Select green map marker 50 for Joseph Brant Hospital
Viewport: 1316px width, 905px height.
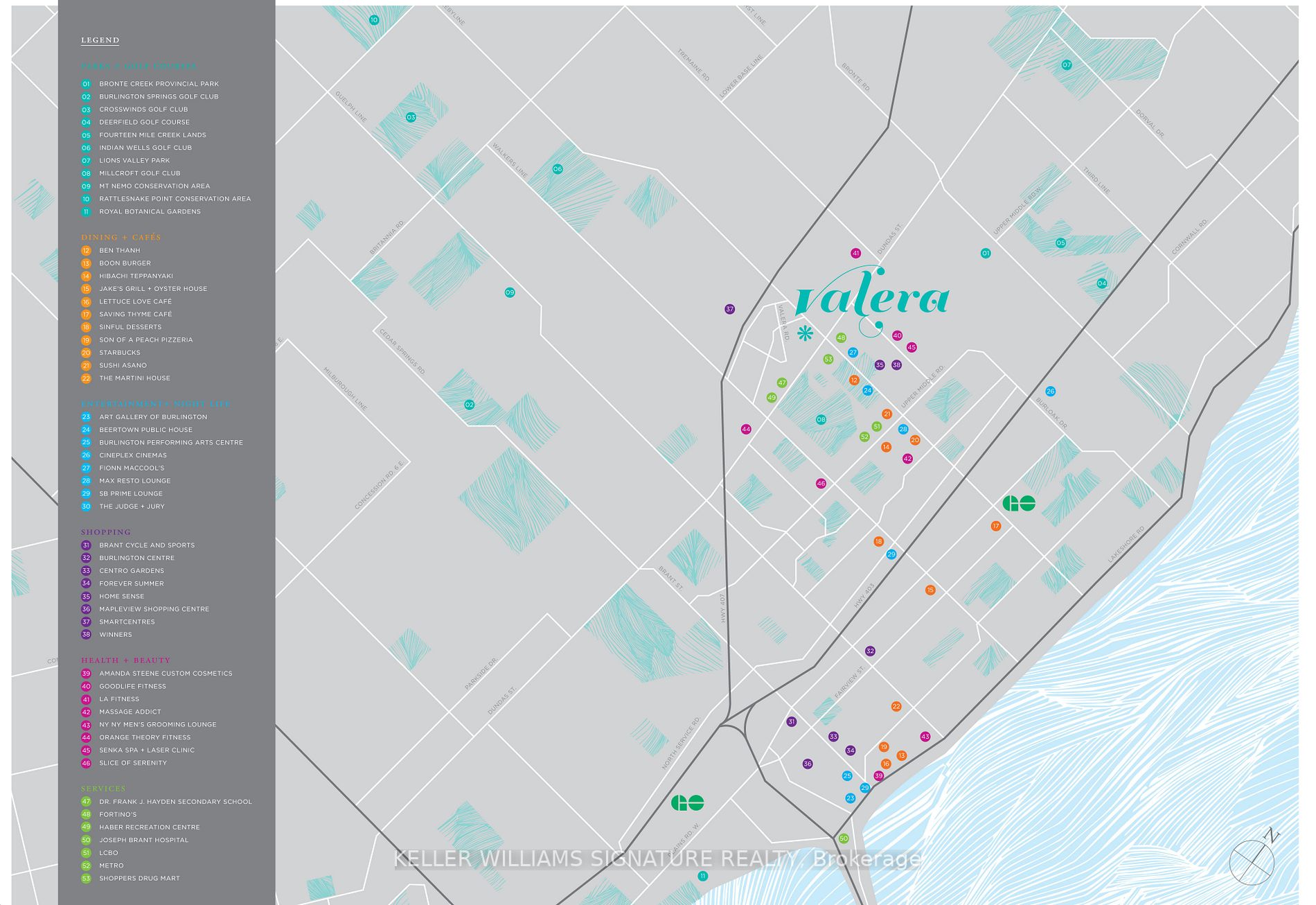pyautogui.click(x=844, y=838)
